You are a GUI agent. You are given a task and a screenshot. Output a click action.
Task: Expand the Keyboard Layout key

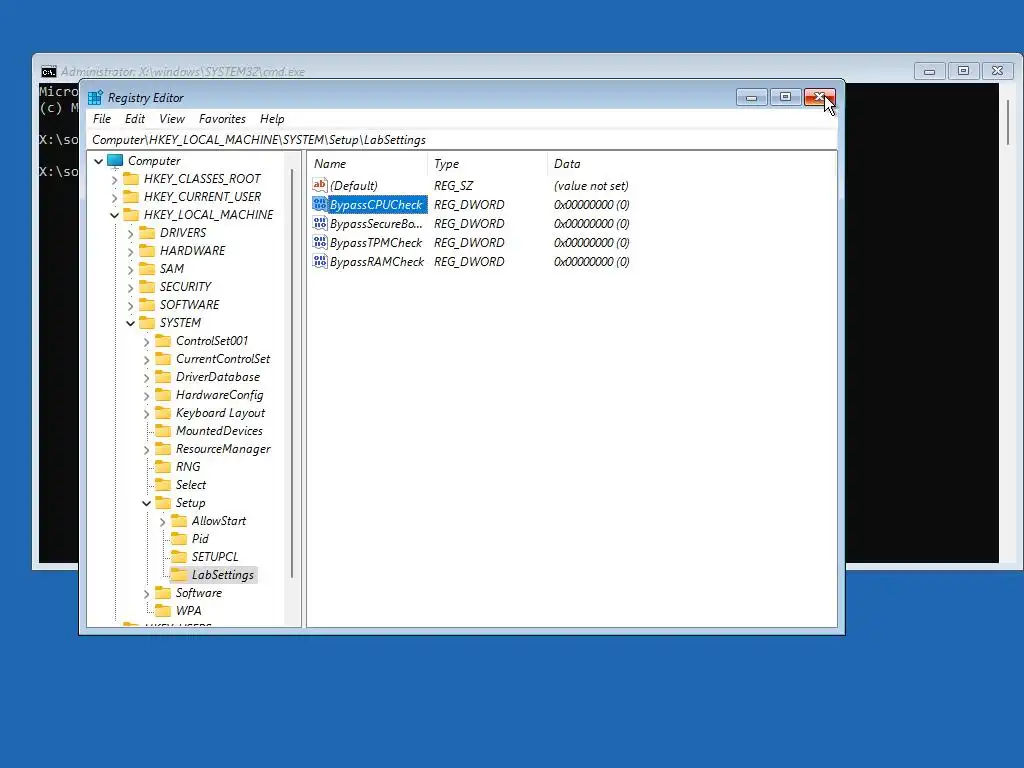[146, 413]
